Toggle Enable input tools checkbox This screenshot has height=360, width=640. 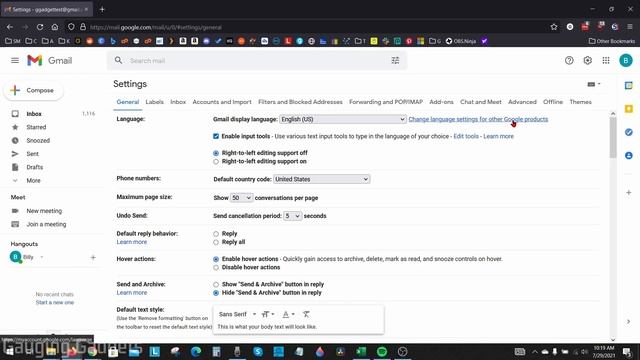click(216, 136)
